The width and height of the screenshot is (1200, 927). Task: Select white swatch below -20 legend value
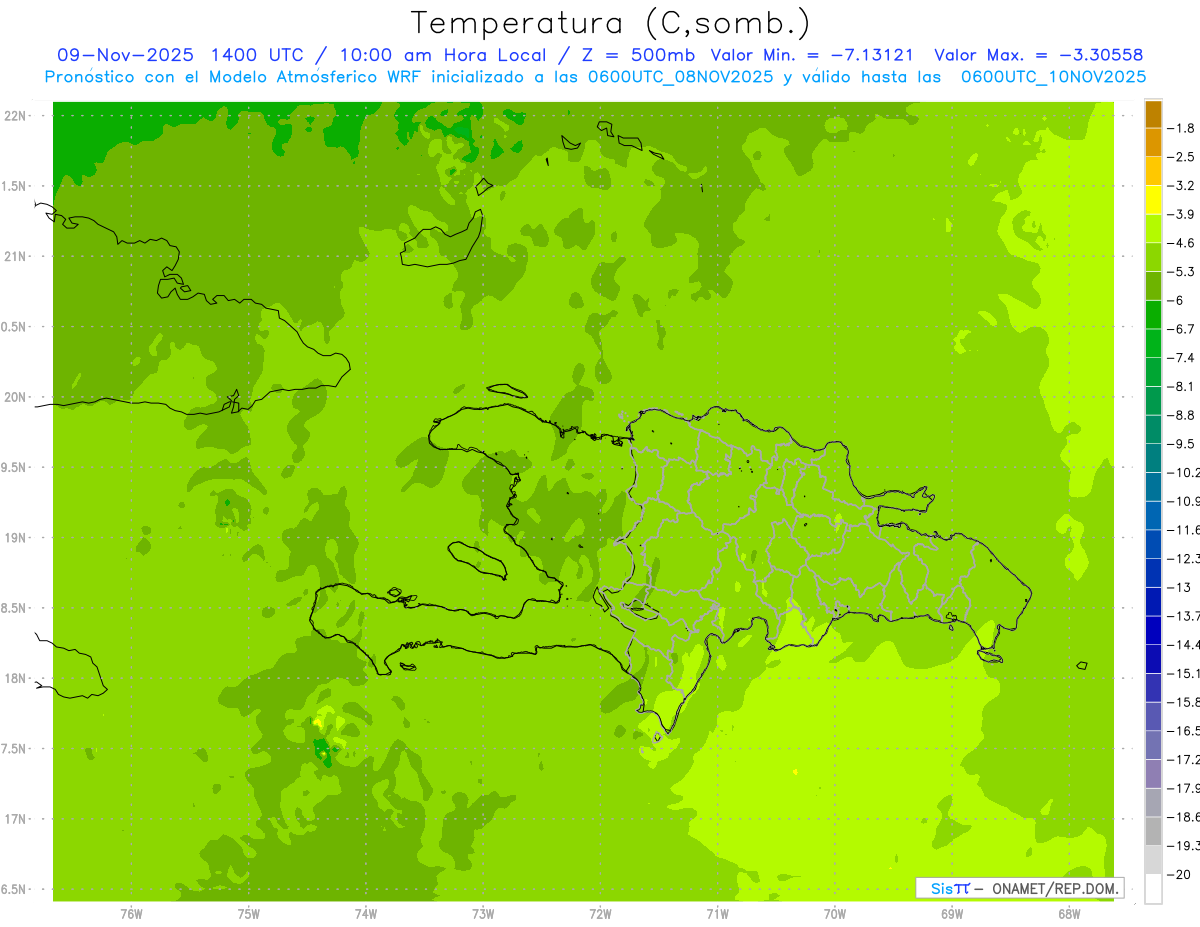(x=1153, y=889)
